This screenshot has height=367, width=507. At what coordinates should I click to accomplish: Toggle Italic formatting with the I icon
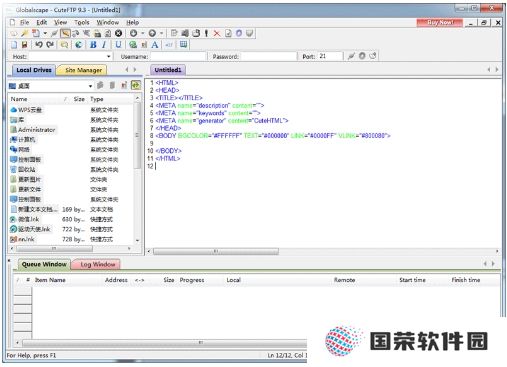[x=104, y=45]
